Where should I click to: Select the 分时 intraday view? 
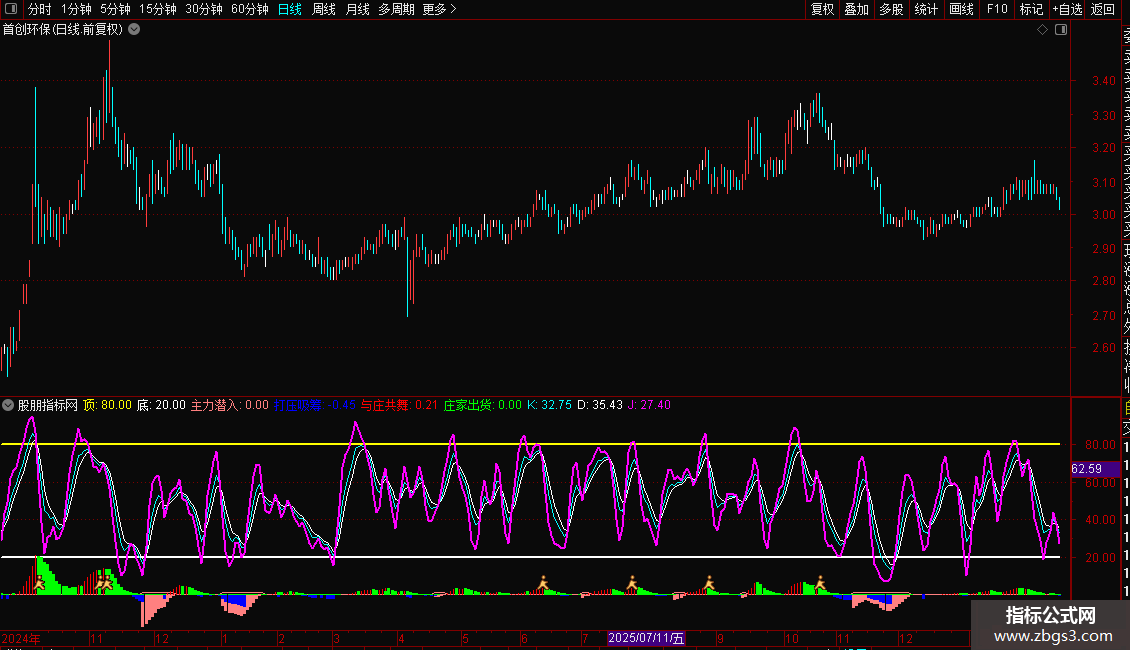click(x=40, y=9)
